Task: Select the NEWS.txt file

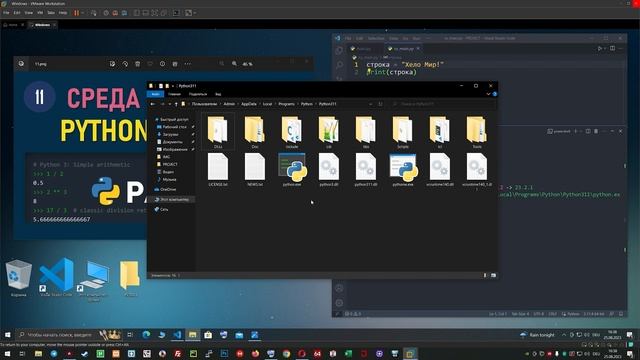Action: pyautogui.click(x=255, y=170)
